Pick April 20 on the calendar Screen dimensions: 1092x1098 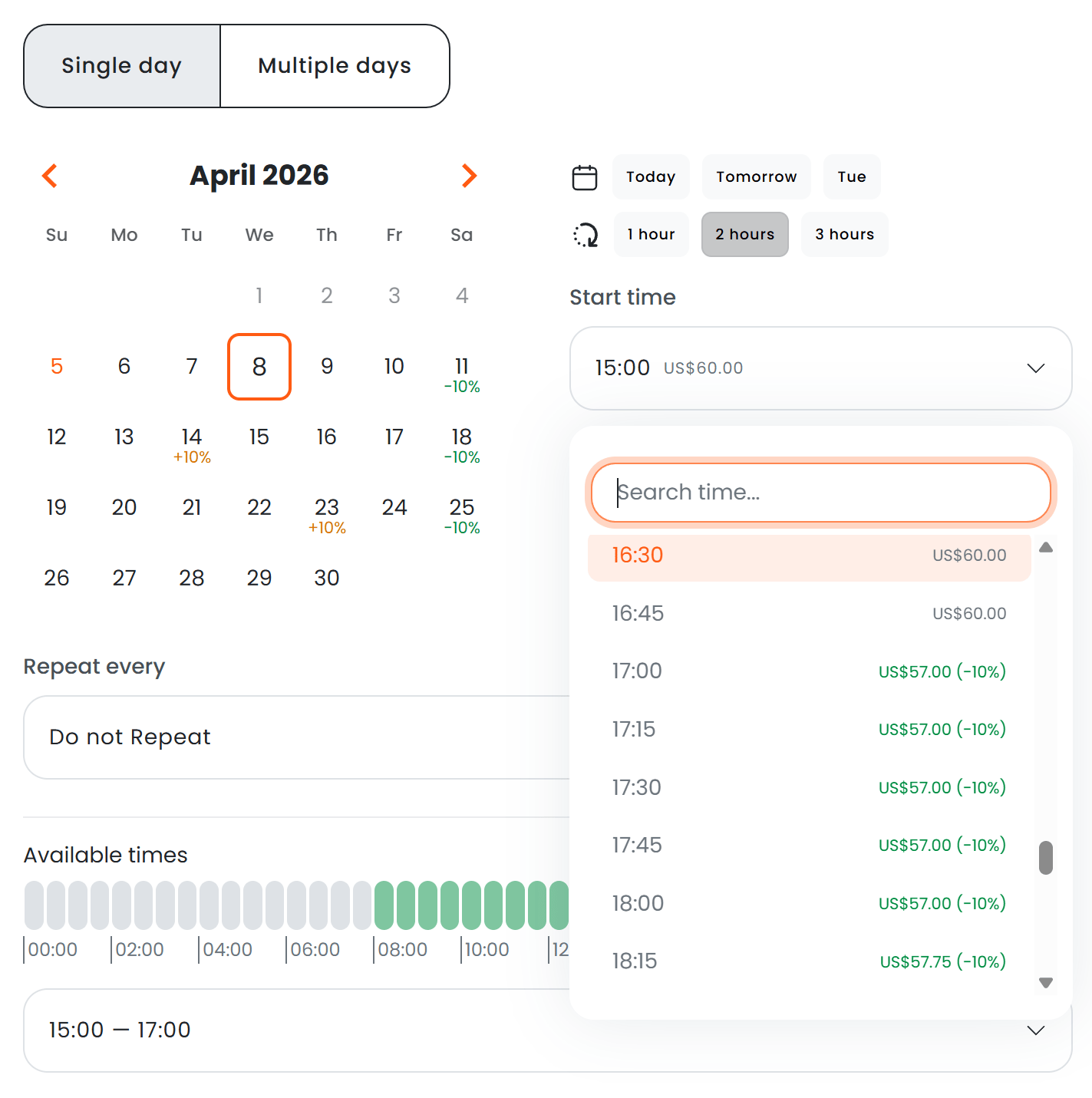(x=124, y=508)
